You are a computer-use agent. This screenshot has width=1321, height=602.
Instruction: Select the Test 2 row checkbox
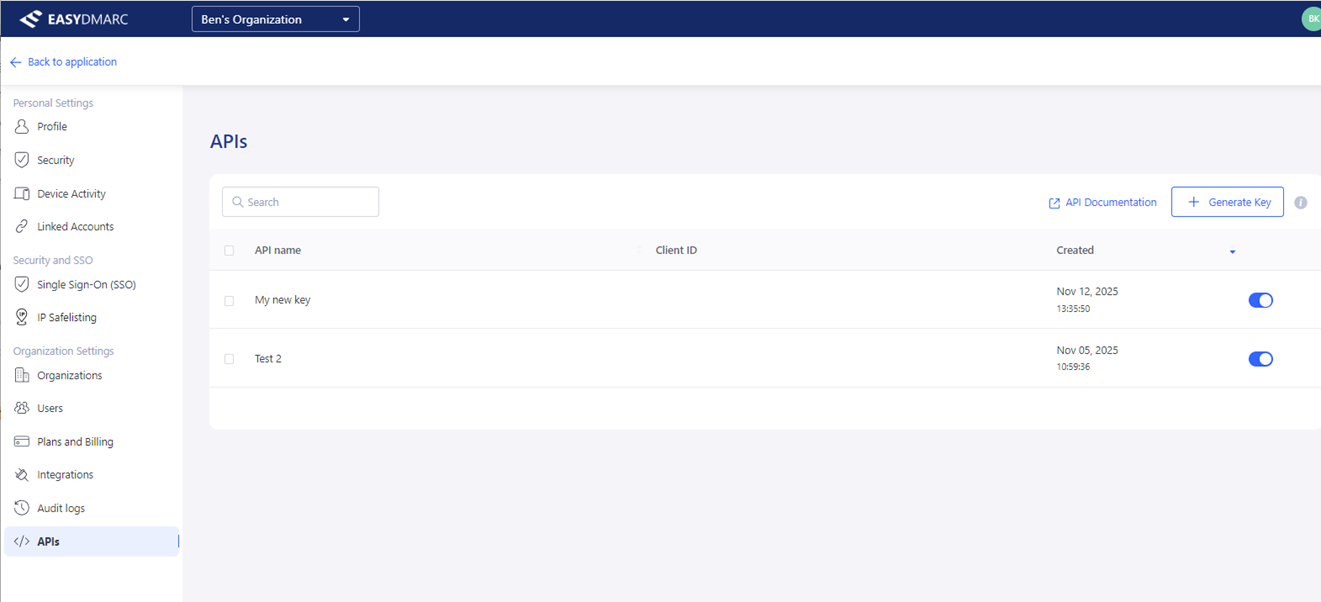[229, 359]
